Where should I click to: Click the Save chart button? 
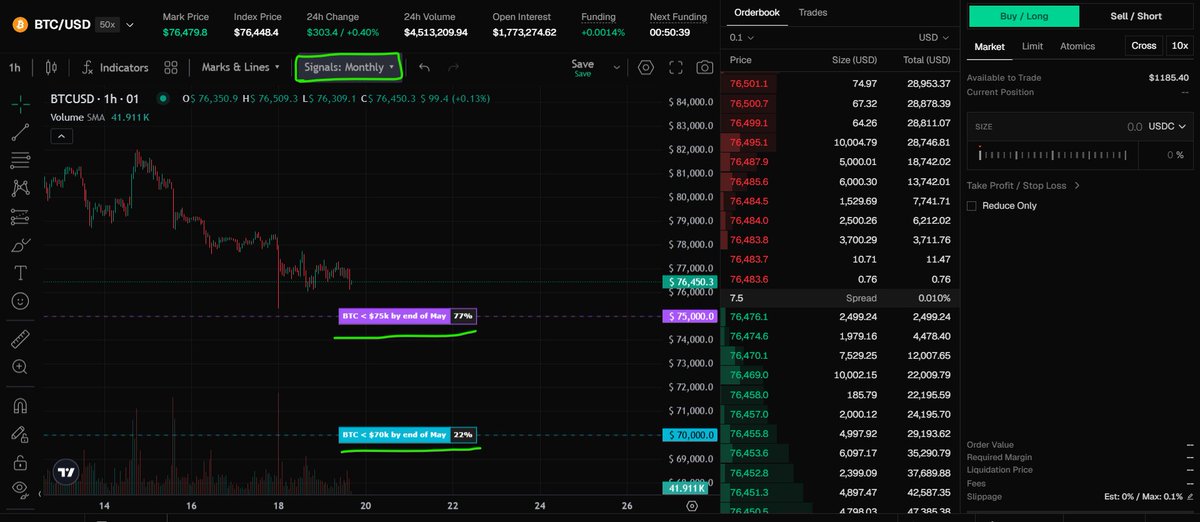click(582, 67)
